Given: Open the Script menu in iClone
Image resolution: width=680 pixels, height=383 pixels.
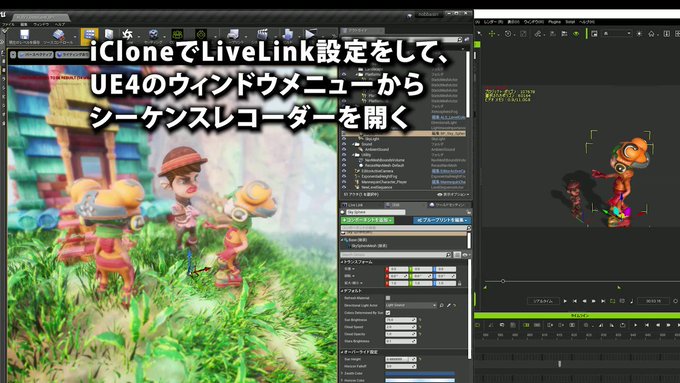Looking at the screenshot, I should click(x=570, y=22).
